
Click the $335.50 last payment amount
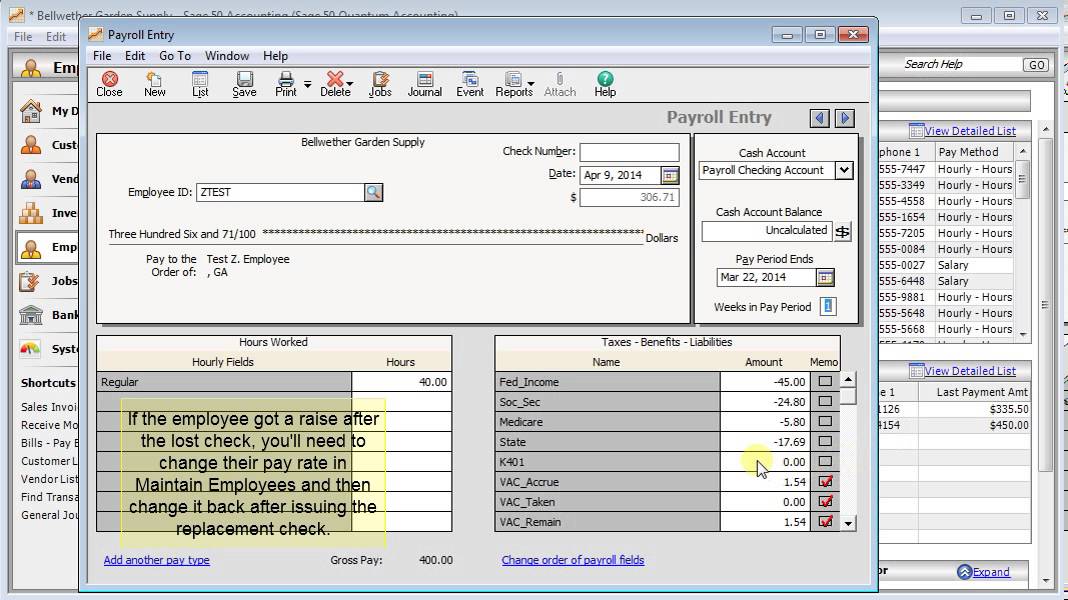1009,409
